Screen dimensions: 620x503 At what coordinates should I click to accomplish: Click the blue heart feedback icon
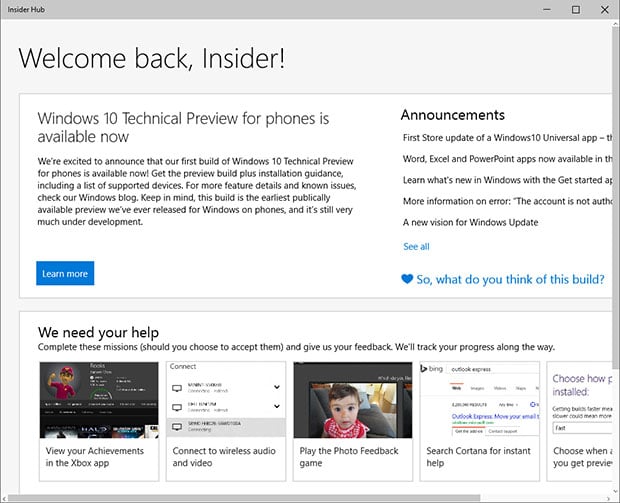[407, 280]
